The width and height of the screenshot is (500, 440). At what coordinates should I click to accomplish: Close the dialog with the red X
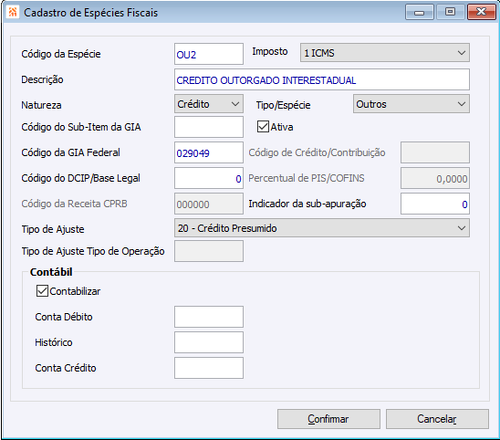click(x=481, y=12)
